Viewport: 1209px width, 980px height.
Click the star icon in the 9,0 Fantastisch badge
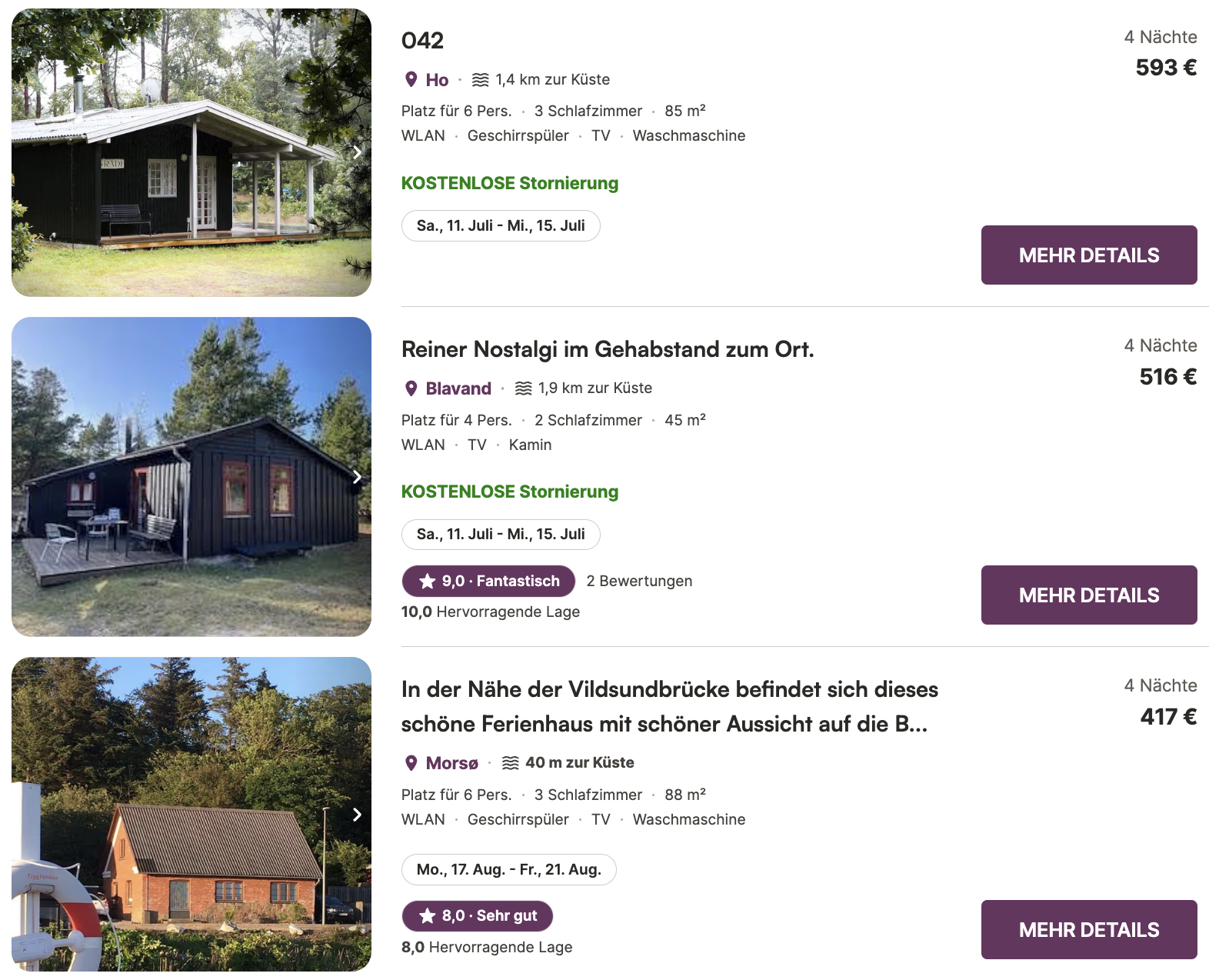pyautogui.click(x=428, y=582)
